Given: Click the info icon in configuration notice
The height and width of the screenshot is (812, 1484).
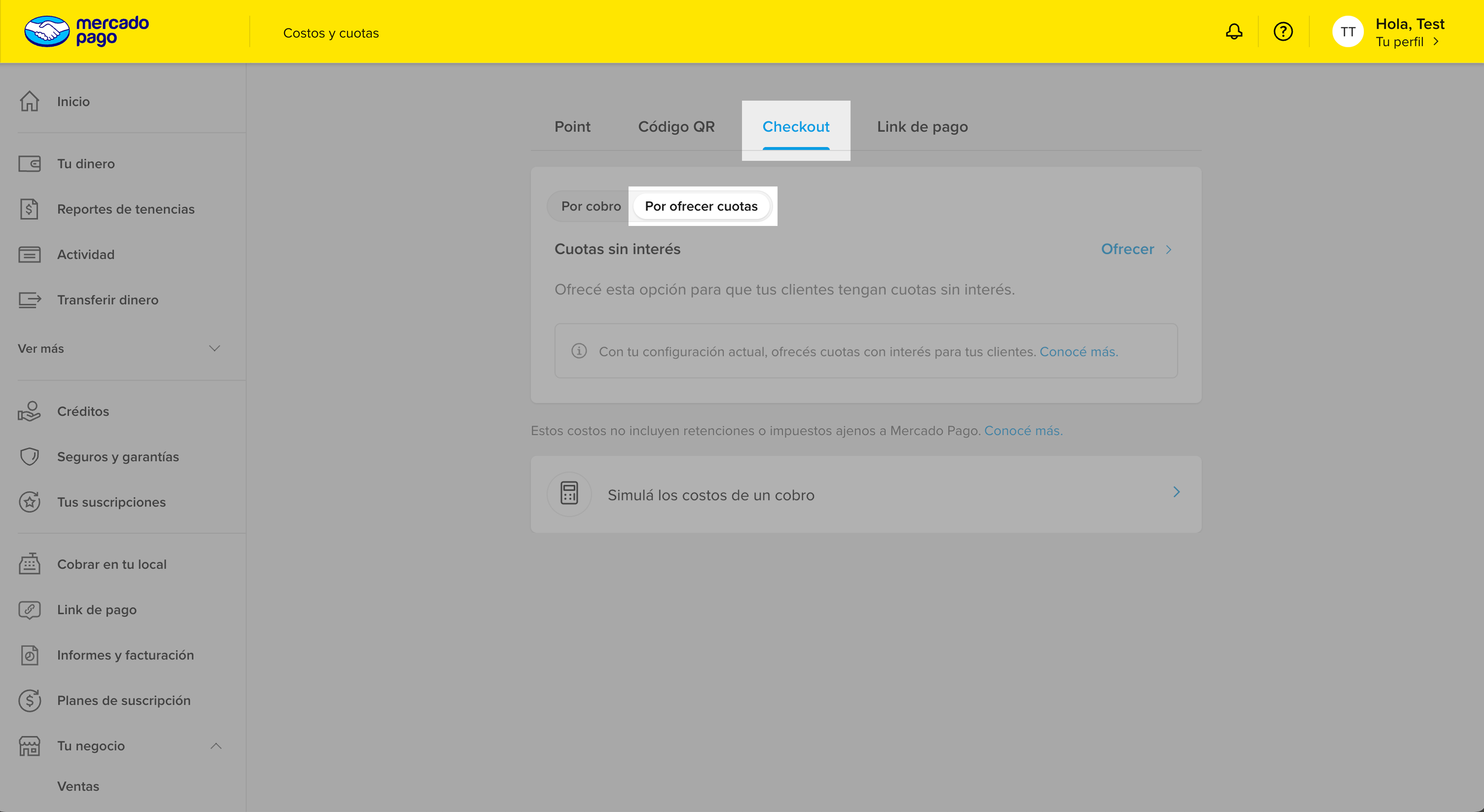Looking at the screenshot, I should 579,351.
